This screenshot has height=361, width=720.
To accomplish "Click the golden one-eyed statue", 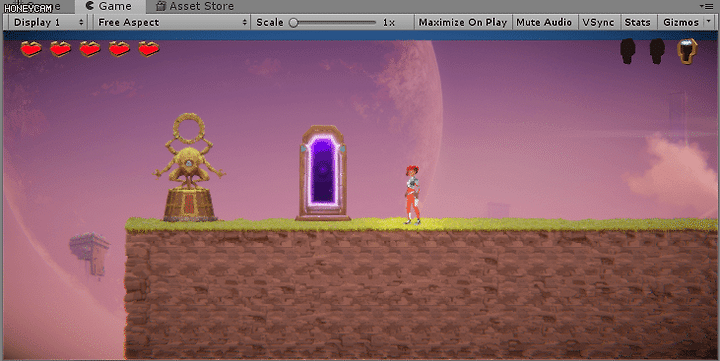I will tap(189, 168).
